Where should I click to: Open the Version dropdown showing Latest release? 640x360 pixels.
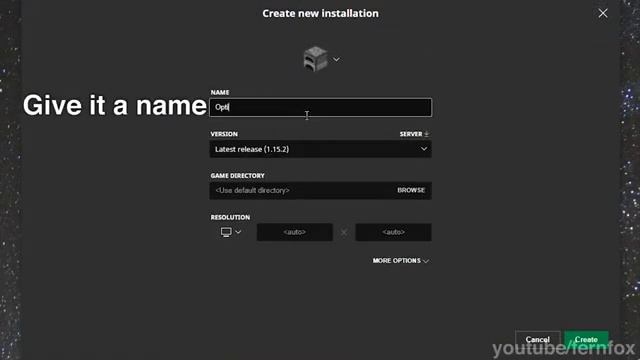[320, 149]
